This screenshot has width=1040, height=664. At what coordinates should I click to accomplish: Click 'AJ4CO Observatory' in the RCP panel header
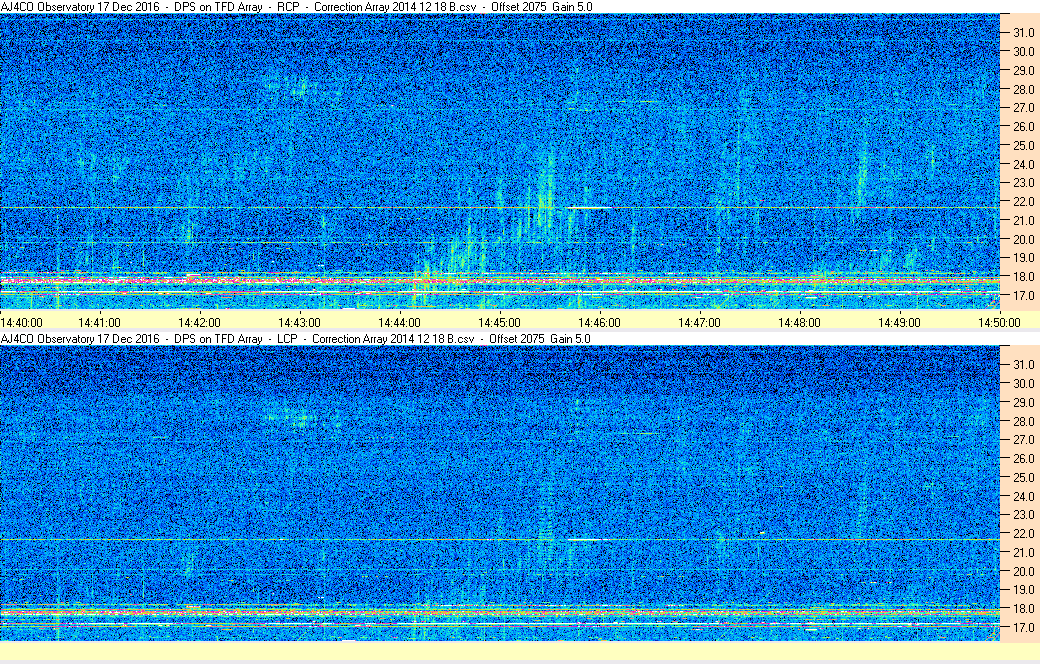click(x=48, y=7)
